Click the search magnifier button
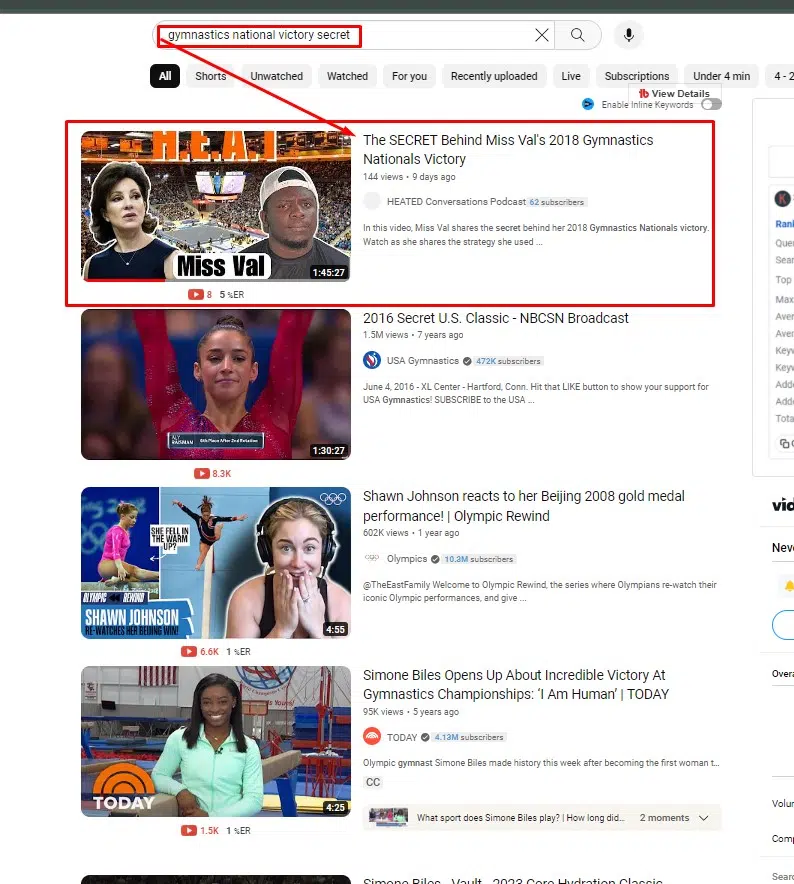794x884 pixels. pos(577,35)
